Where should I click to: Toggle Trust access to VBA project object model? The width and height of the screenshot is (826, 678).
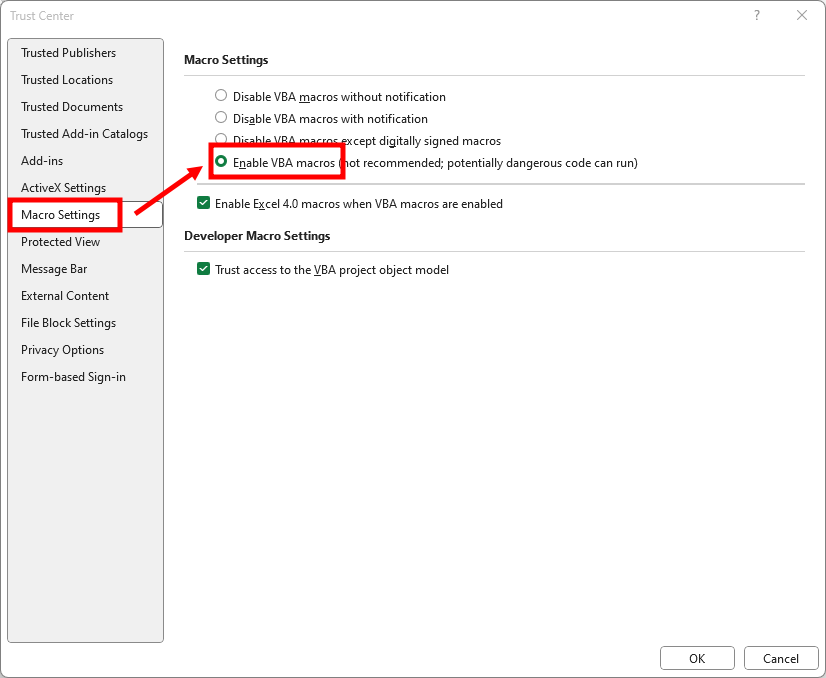203,269
